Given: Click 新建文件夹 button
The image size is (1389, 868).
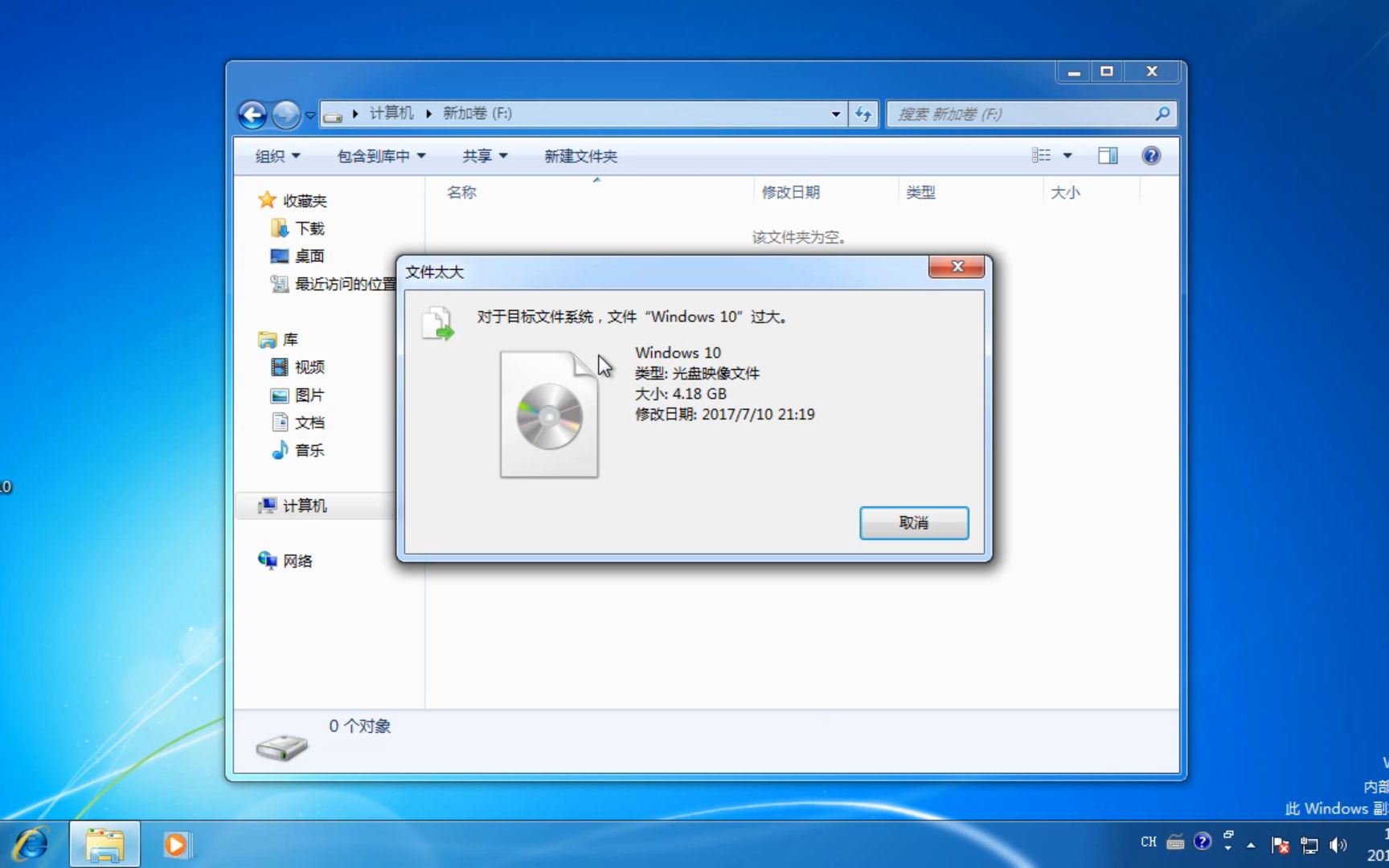Looking at the screenshot, I should tap(580, 156).
